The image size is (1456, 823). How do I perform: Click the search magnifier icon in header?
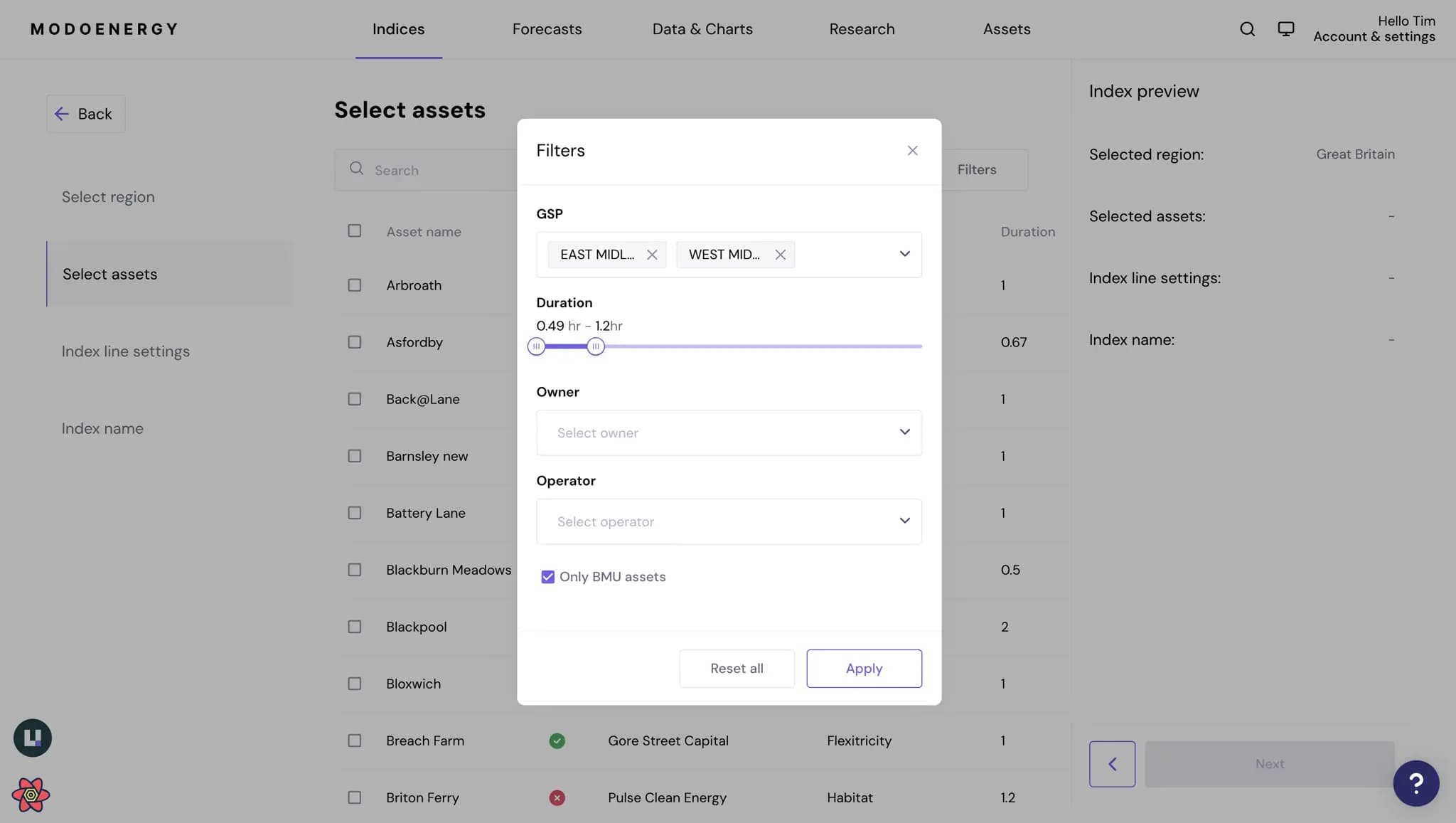tap(1247, 29)
